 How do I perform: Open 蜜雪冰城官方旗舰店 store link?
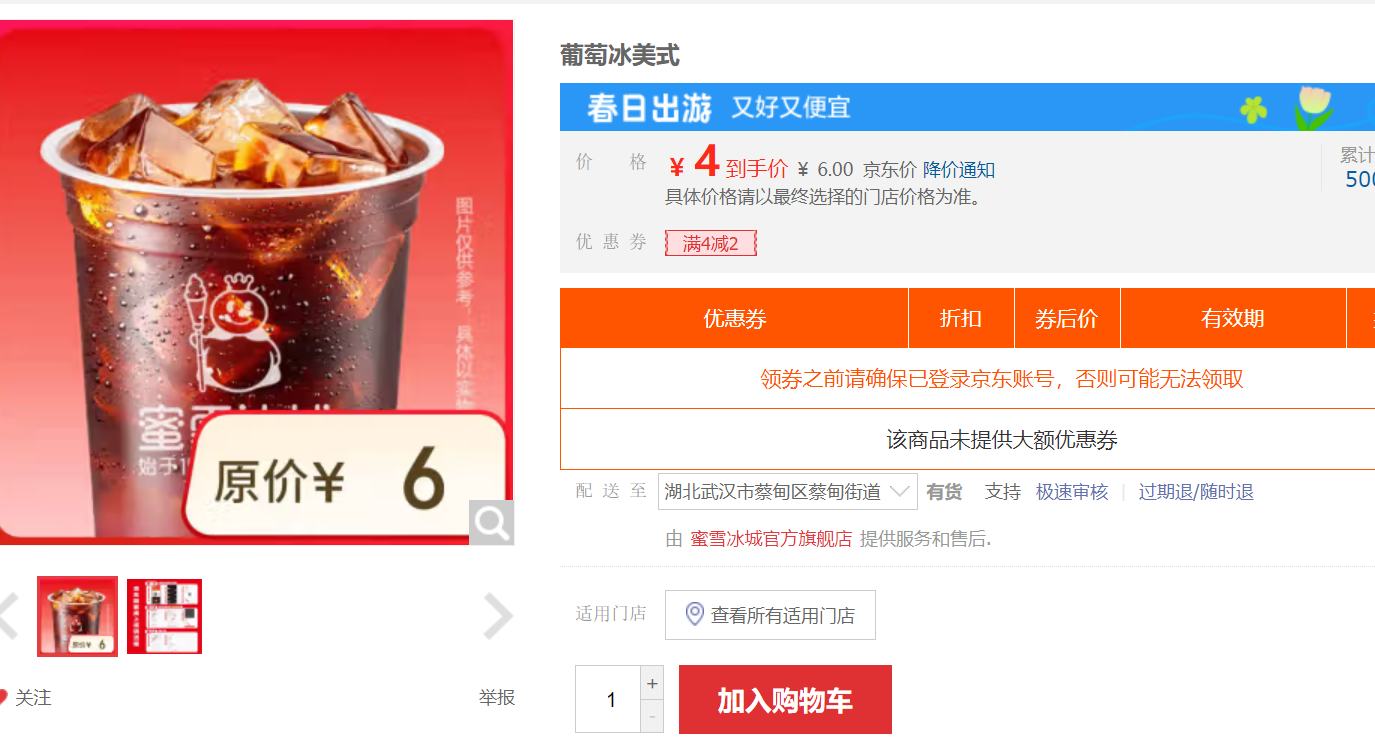771,539
